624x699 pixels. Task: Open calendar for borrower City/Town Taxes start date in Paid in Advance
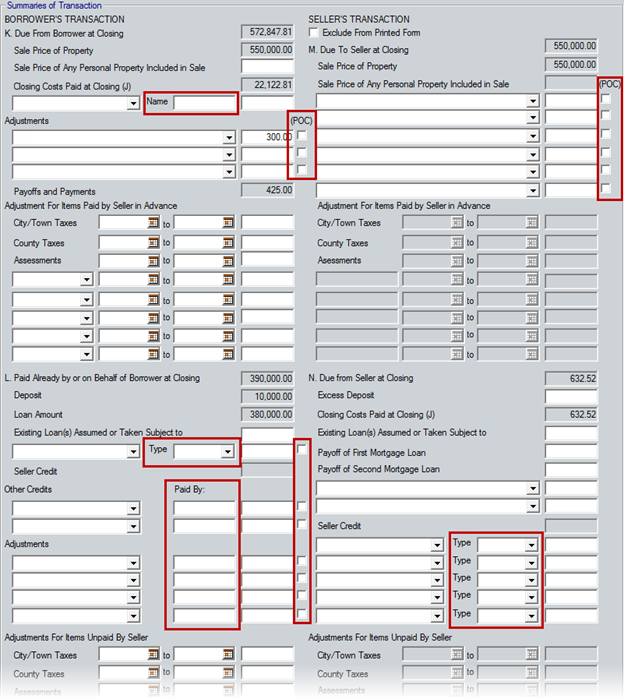click(x=154, y=223)
